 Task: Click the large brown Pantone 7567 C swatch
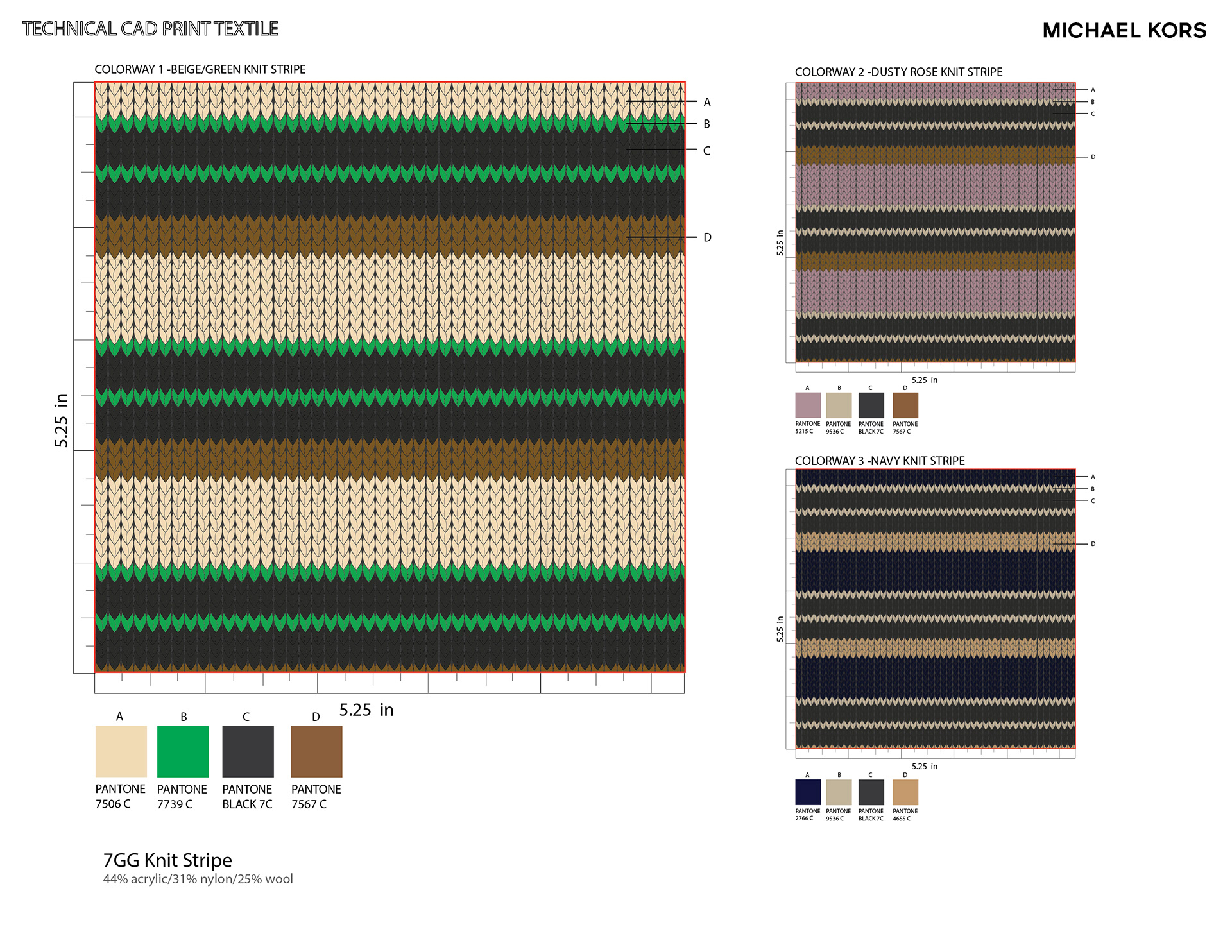316,751
